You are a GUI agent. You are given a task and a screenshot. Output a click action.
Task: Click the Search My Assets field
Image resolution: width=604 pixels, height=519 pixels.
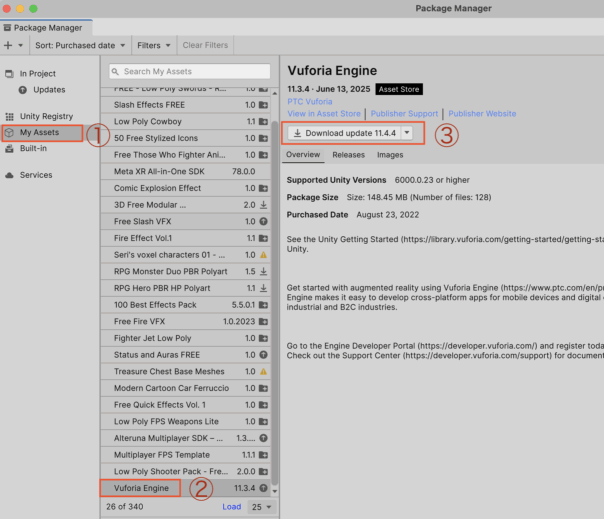[x=190, y=71]
